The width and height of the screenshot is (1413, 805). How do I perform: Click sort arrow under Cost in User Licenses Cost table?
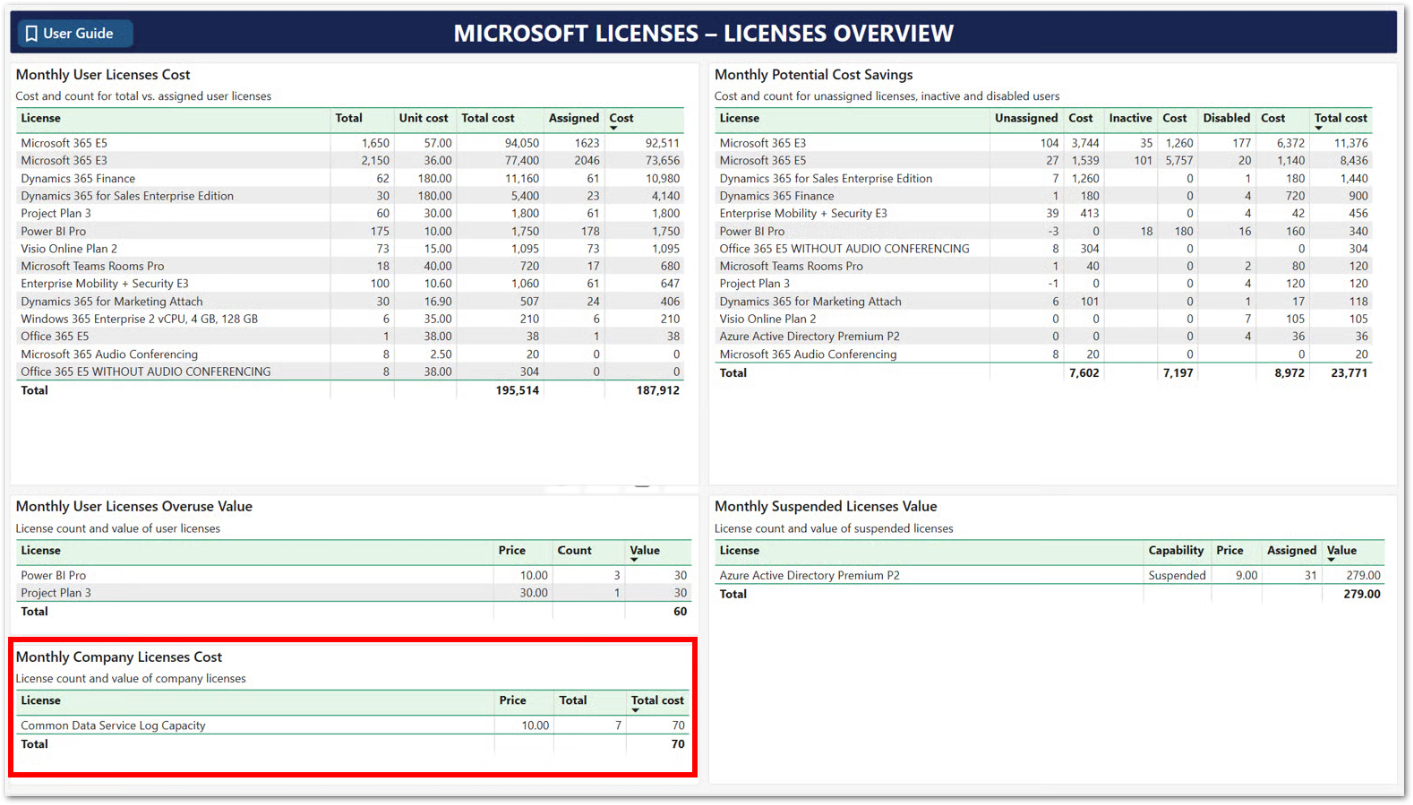615,129
